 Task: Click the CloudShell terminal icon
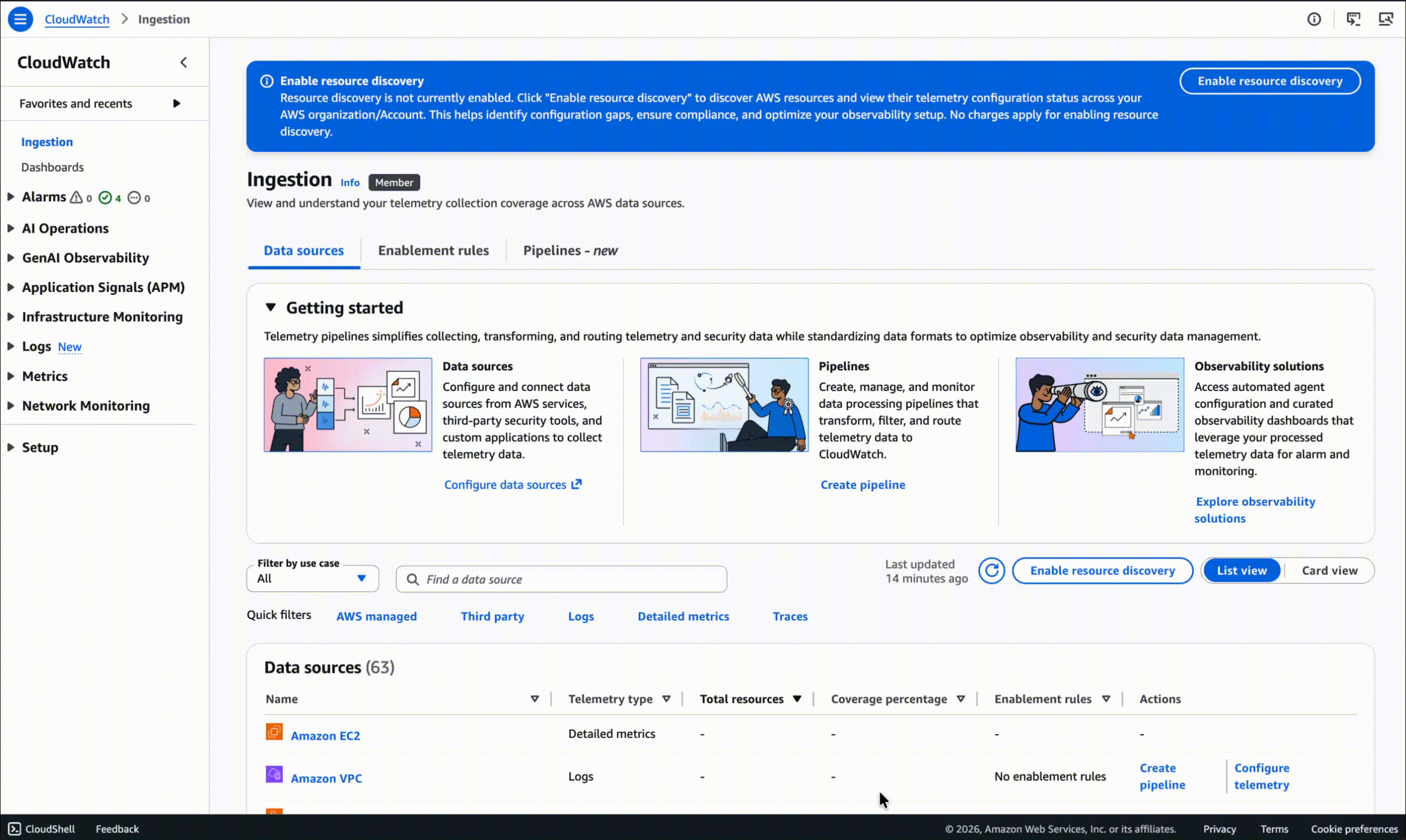(14, 829)
